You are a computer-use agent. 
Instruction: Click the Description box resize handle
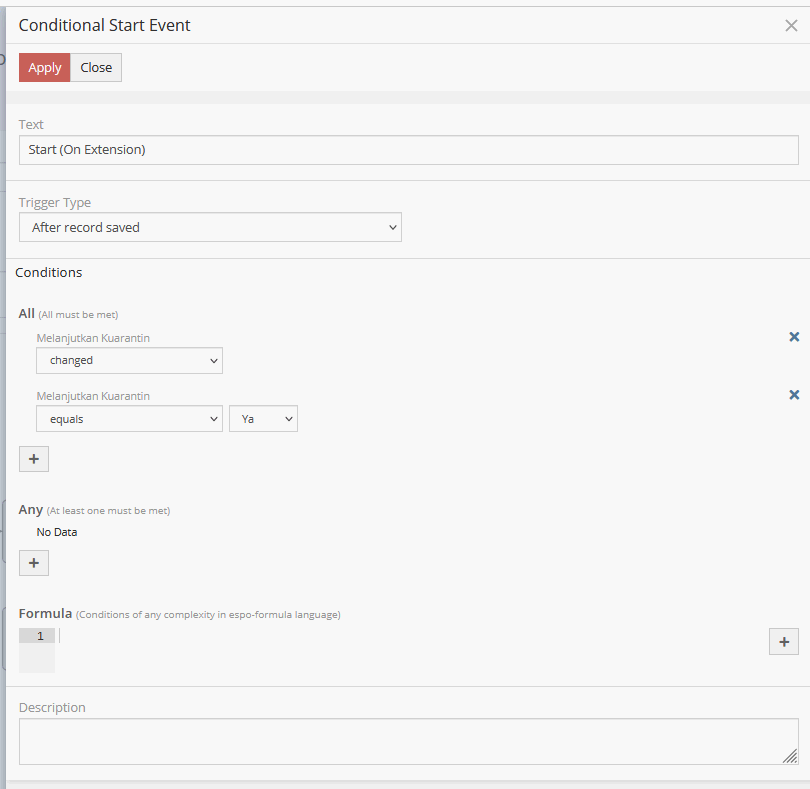(790, 757)
